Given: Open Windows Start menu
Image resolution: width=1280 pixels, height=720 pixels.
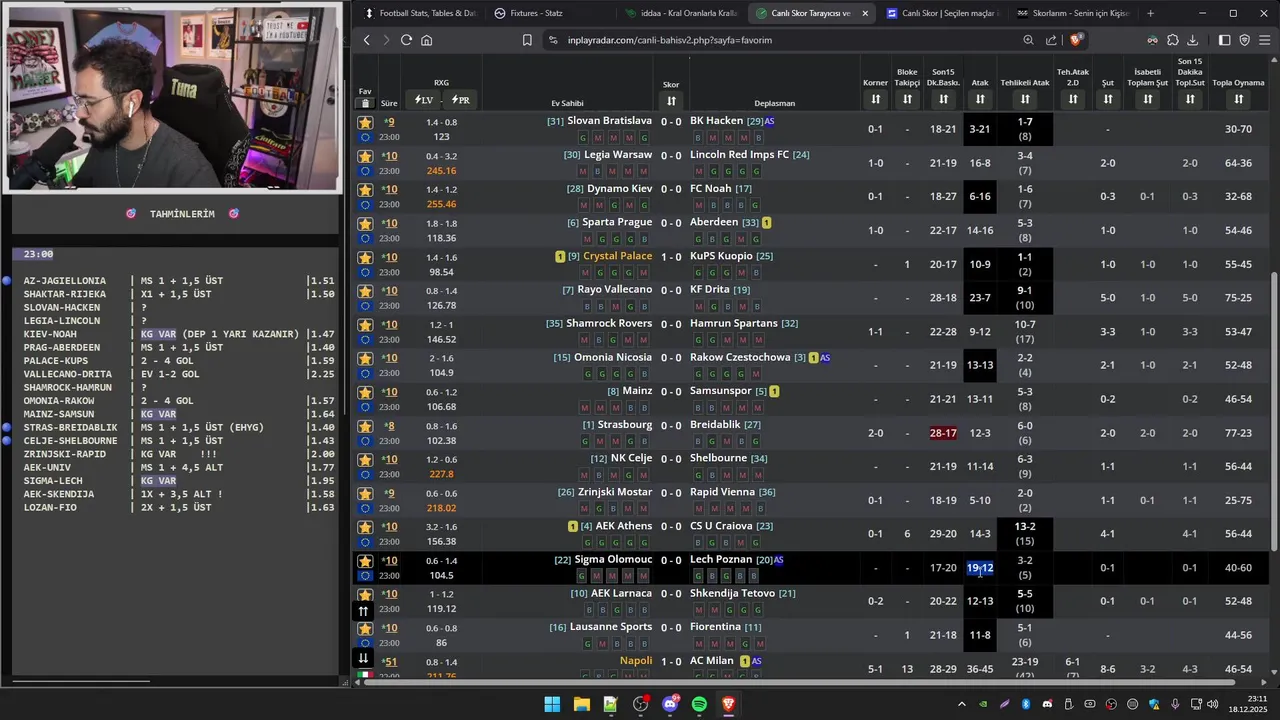Looking at the screenshot, I should [552, 704].
